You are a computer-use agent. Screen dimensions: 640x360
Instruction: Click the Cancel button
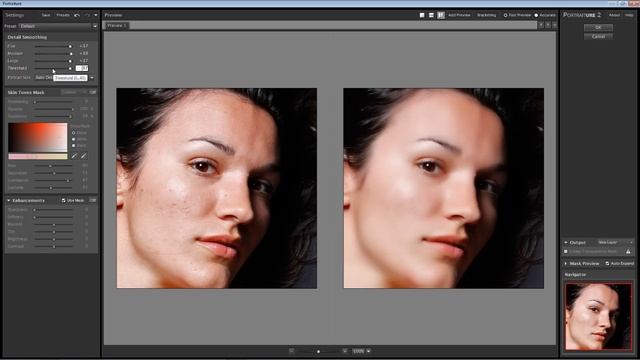click(x=598, y=36)
